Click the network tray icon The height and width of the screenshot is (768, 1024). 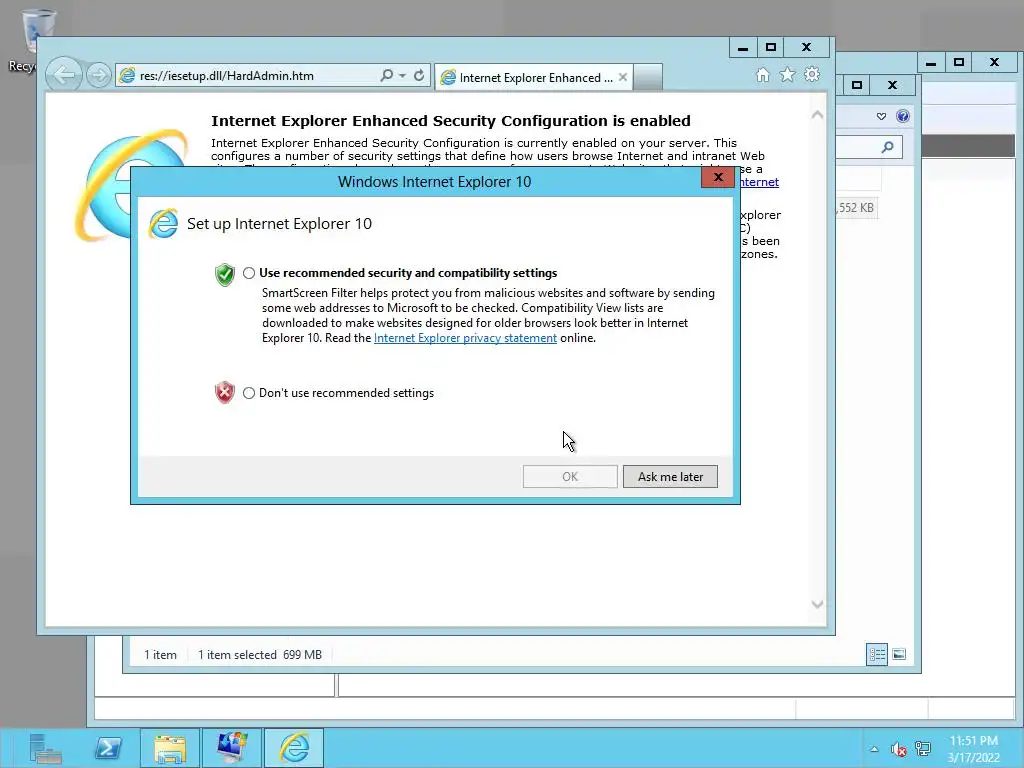click(x=923, y=748)
